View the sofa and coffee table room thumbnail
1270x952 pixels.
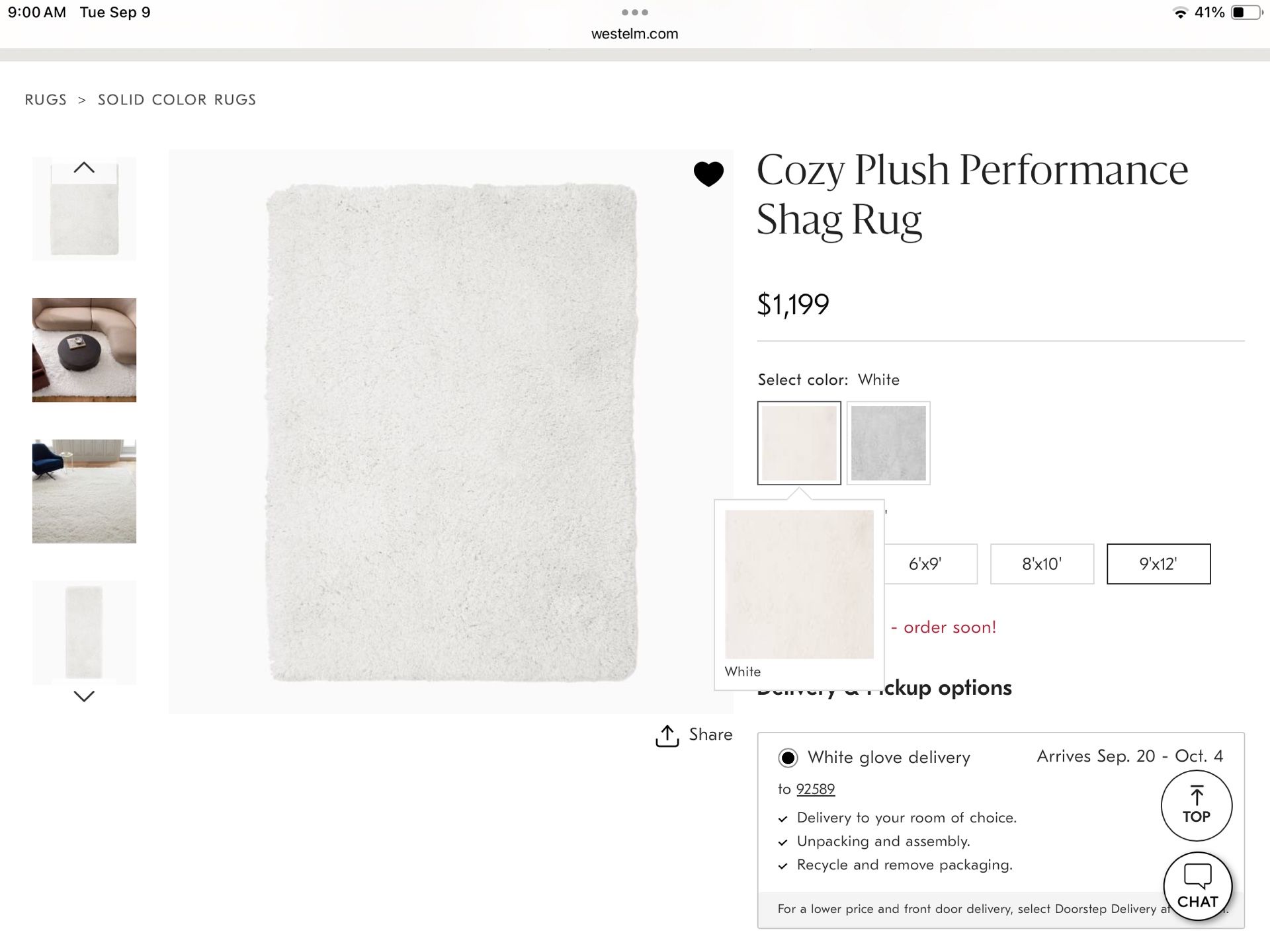tap(84, 350)
